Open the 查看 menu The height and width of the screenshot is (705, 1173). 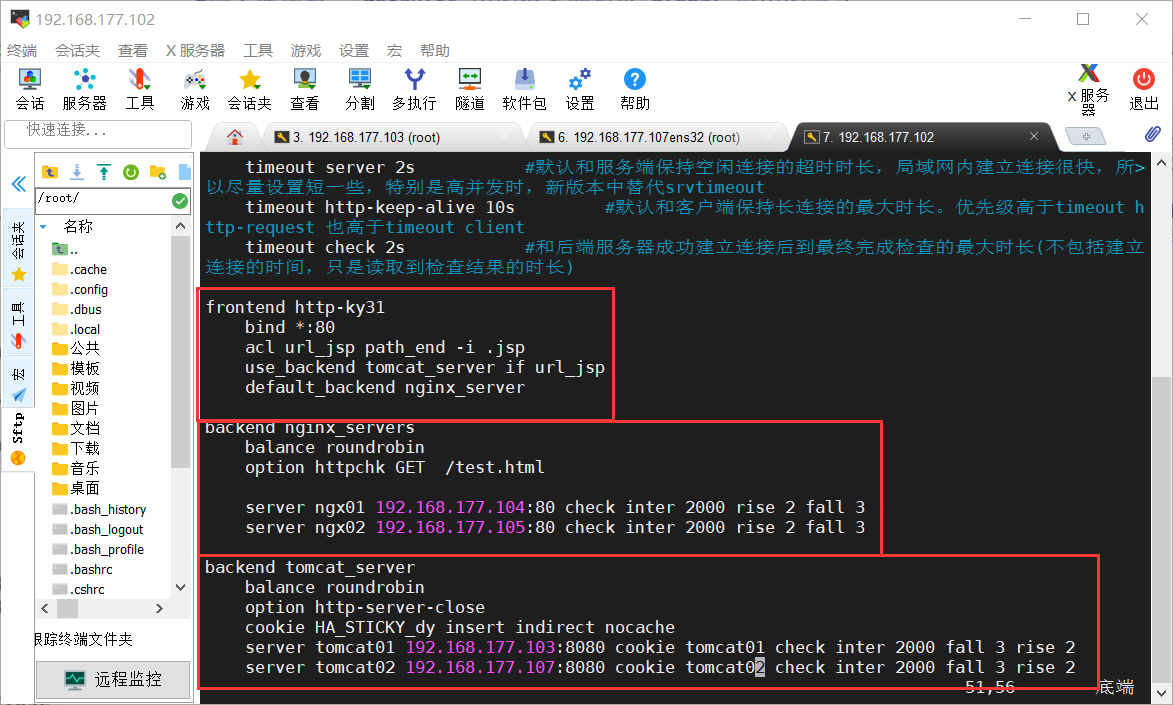pyautogui.click(x=133, y=50)
